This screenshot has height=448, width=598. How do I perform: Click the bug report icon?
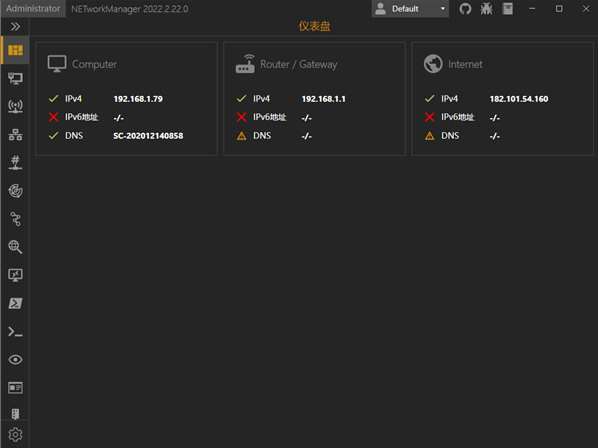pos(486,9)
